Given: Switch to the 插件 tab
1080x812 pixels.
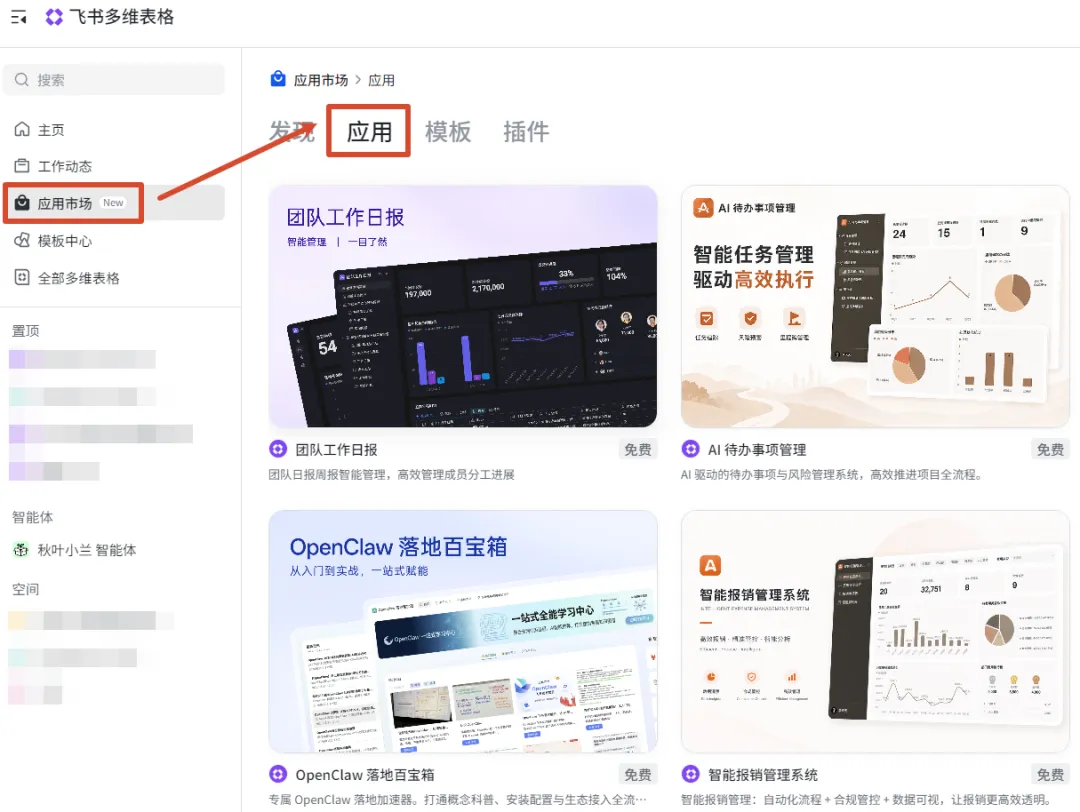Looking at the screenshot, I should [x=526, y=132].
